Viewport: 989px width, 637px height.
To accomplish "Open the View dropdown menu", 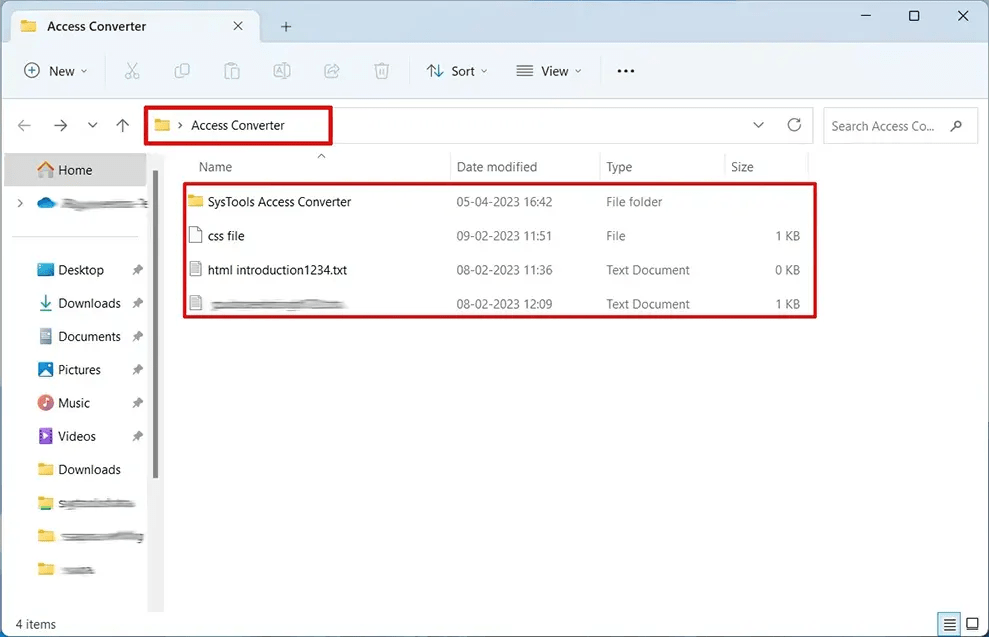I will 549,70.
